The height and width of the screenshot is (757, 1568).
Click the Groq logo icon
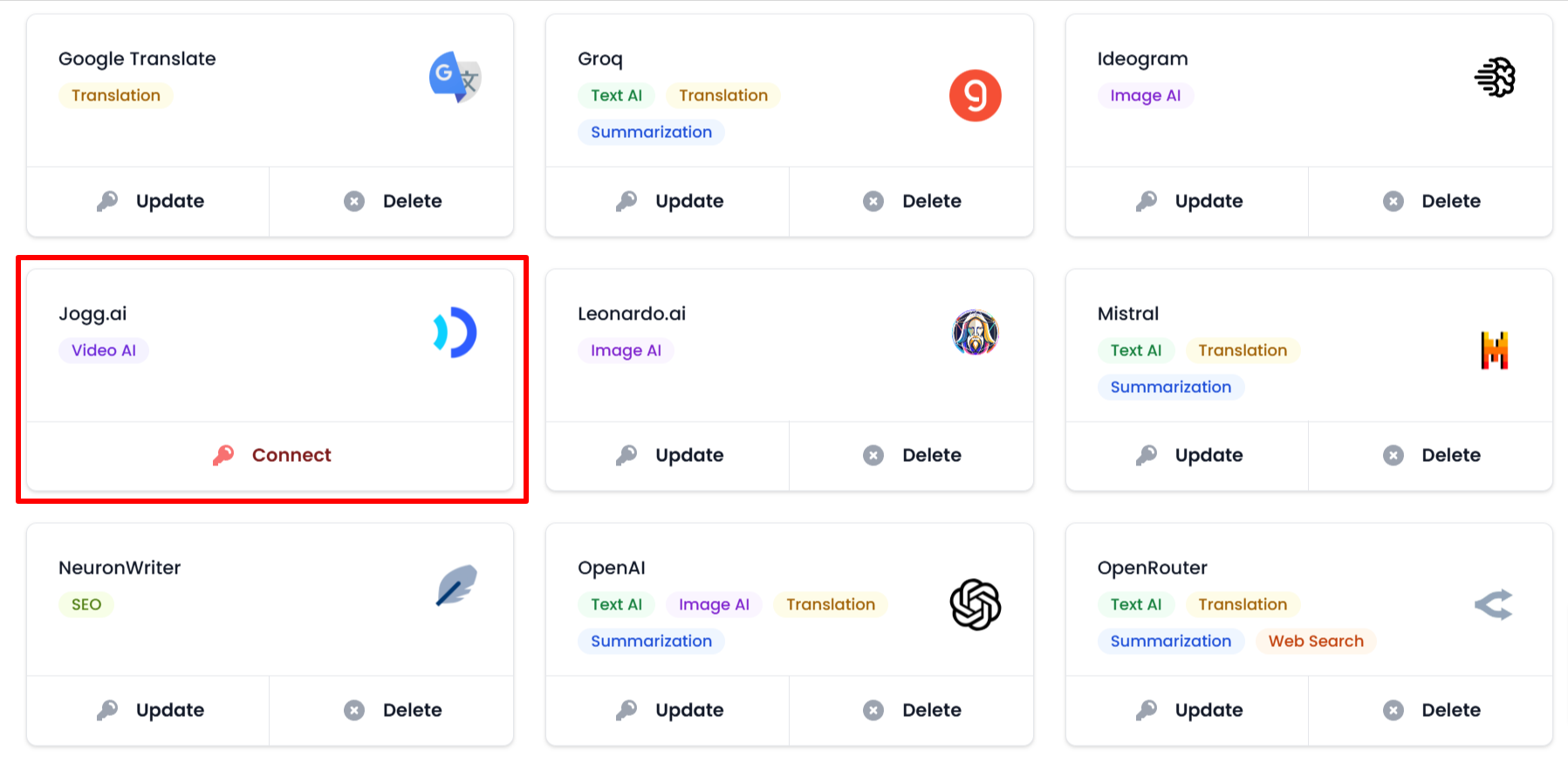point(975,95)
